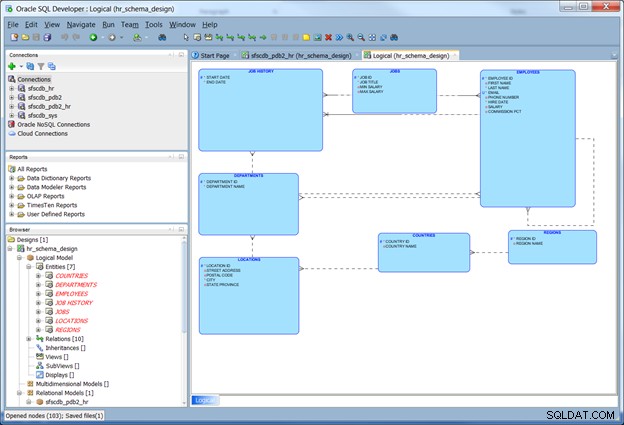The height and width of the screenshot is (425, 624).
Task: Select the SubViews [] node
Action: [62, 366]
